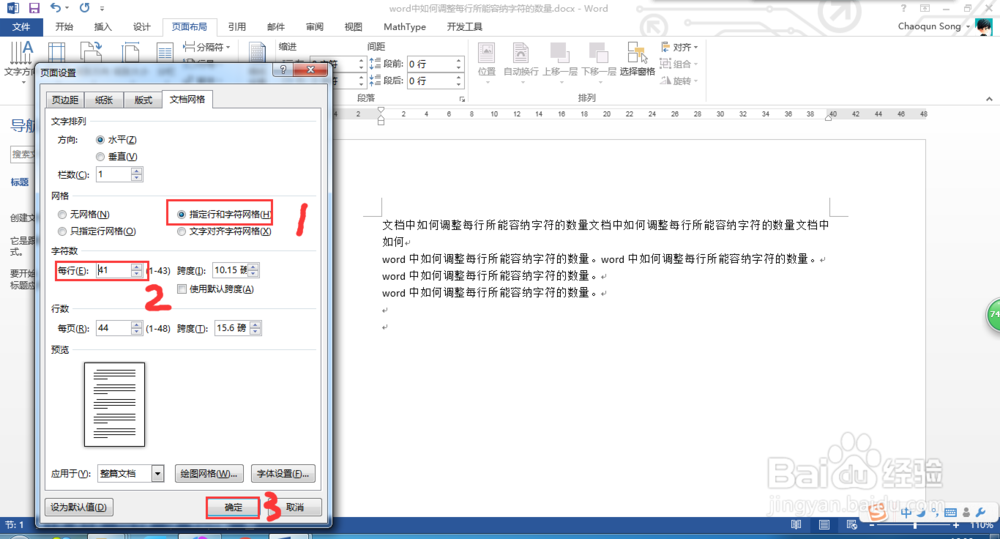This screenshot has height=539, width=1000.
Task: Collapse the ribbon with the chevron
Action: tap(989, 99)
